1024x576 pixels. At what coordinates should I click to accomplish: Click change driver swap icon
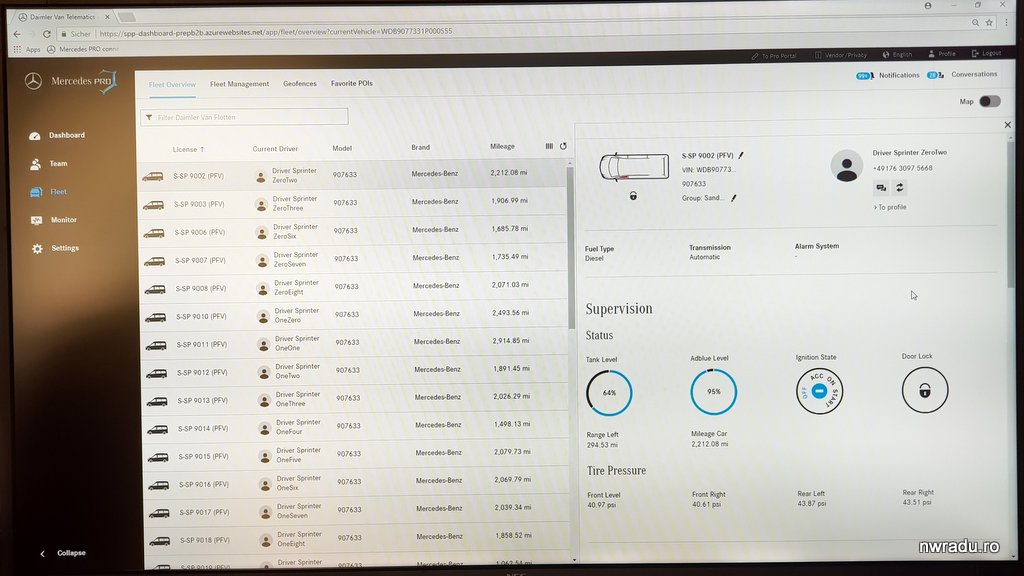(x=899, y=187)
